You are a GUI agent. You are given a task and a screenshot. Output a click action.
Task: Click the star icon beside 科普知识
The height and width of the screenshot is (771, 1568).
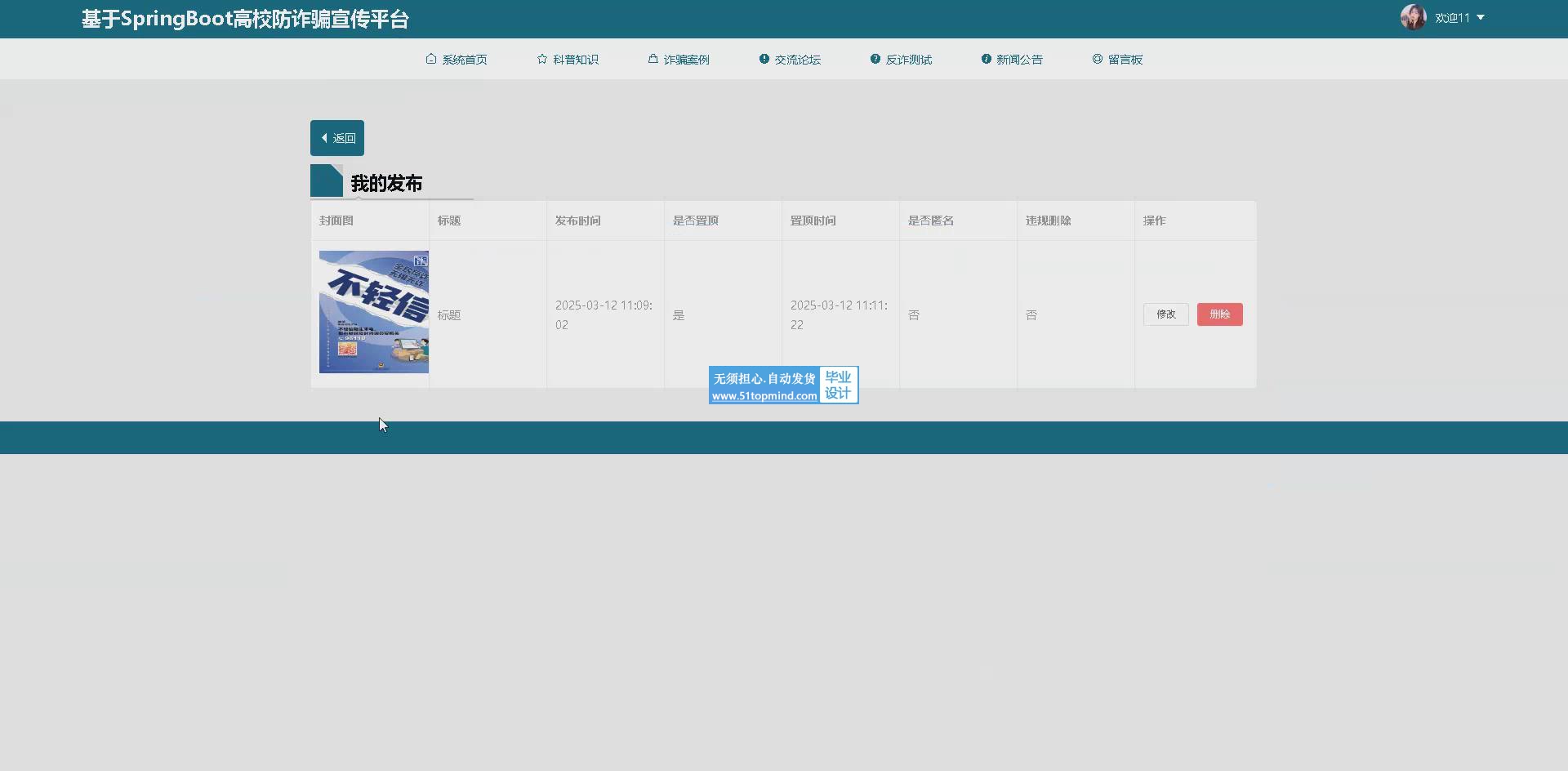[x=542, y=59]
